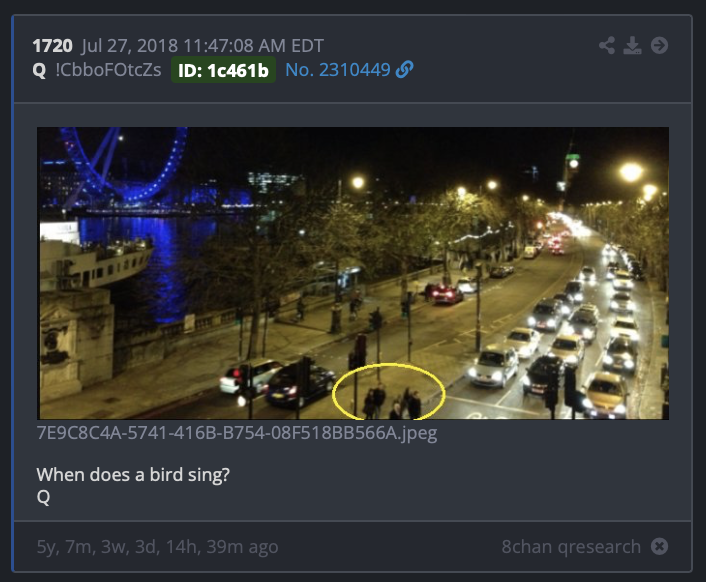Click the chain link icon beside No. 2310449
This screenshot has height=582, width=706.
click(x=404, y=70)
